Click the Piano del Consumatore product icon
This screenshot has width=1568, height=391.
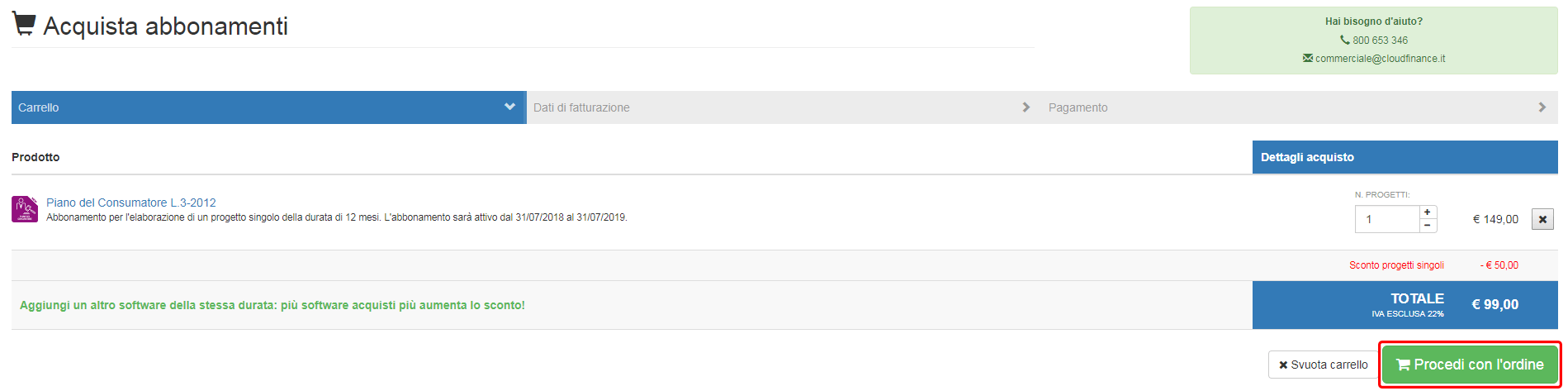(25, 209)
